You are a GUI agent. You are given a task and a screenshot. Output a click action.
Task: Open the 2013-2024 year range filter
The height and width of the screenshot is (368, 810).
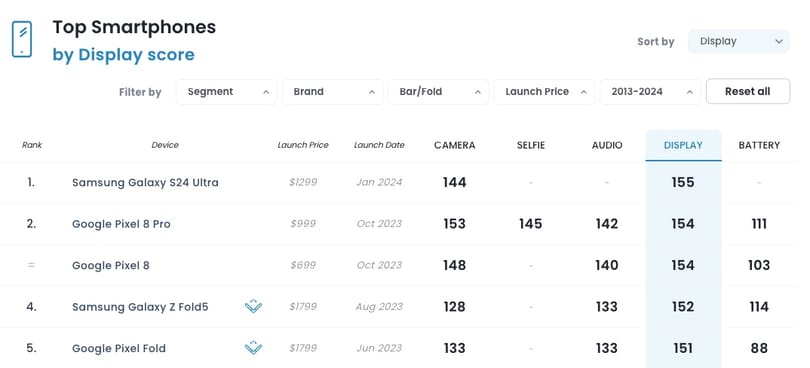650,92
